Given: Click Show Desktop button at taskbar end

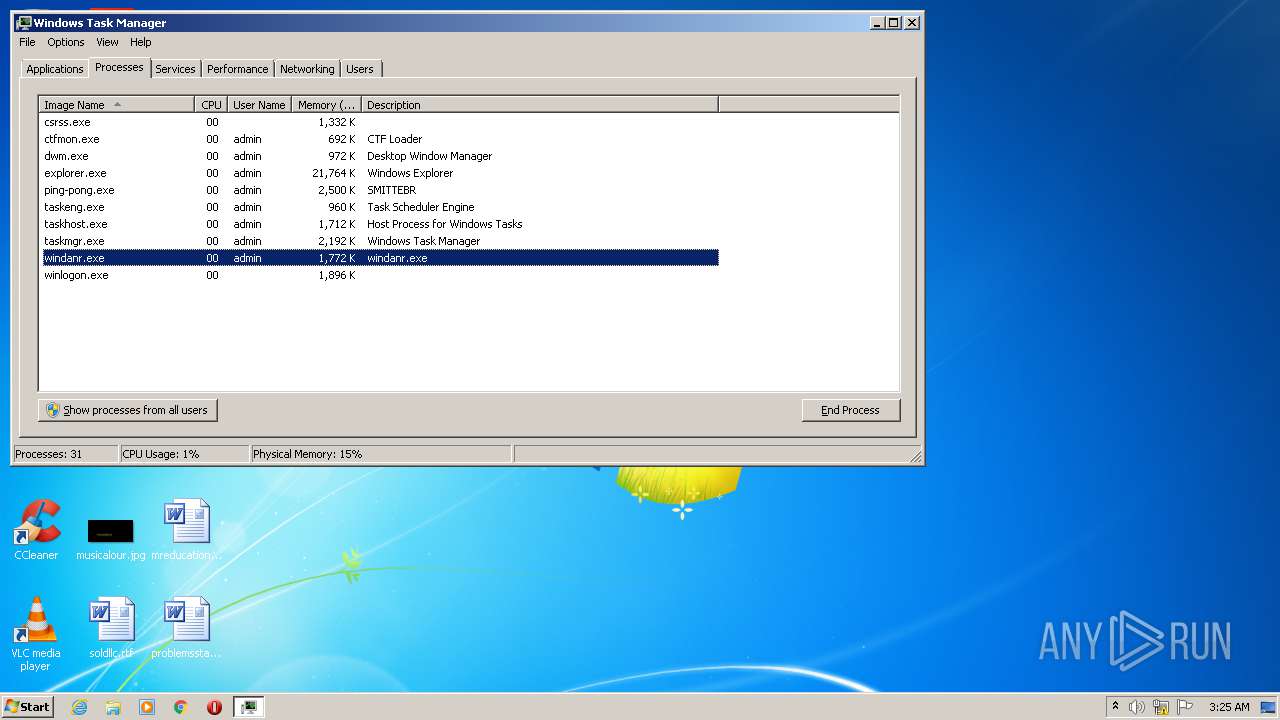Looking at the screenshot, I should point(1269,707).
